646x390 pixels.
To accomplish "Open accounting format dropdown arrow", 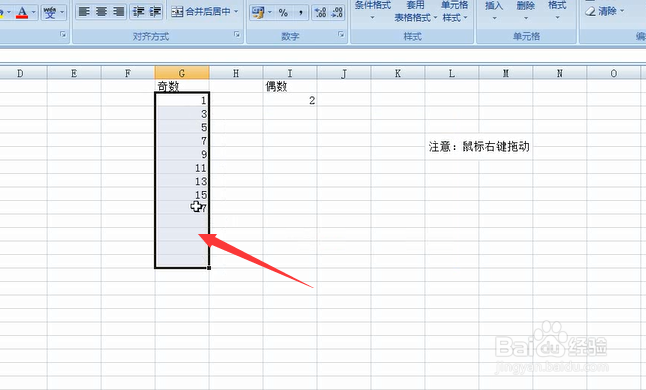I will tap(270, 12).
